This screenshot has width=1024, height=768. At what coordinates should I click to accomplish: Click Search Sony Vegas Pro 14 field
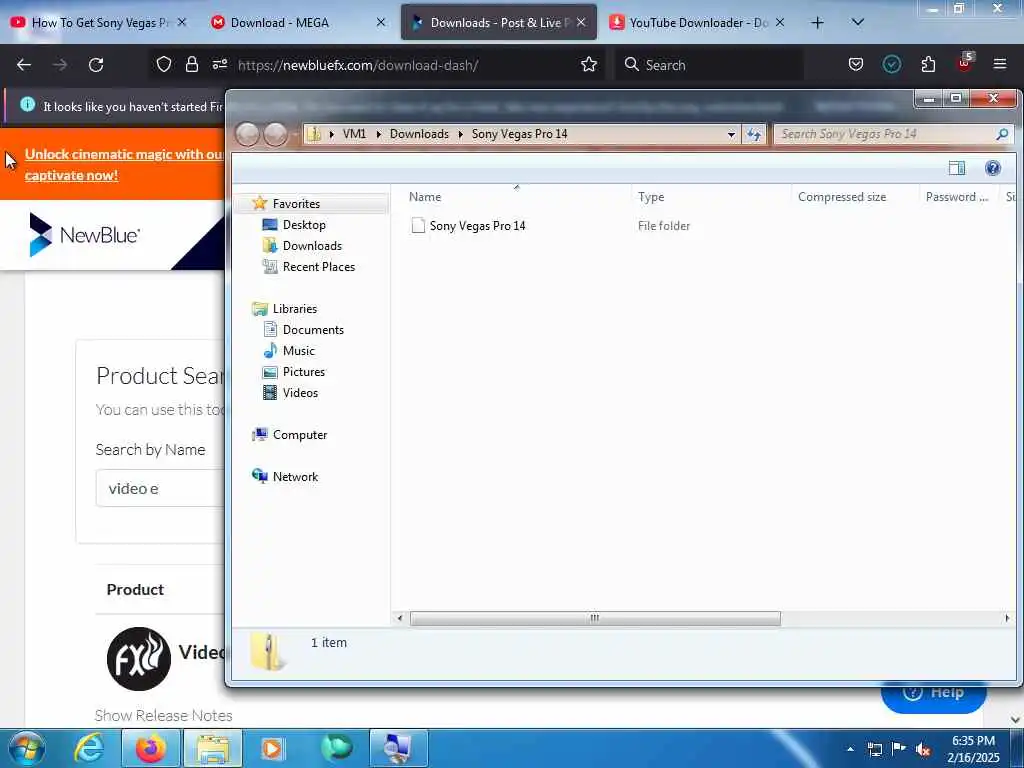coord(887,134)
